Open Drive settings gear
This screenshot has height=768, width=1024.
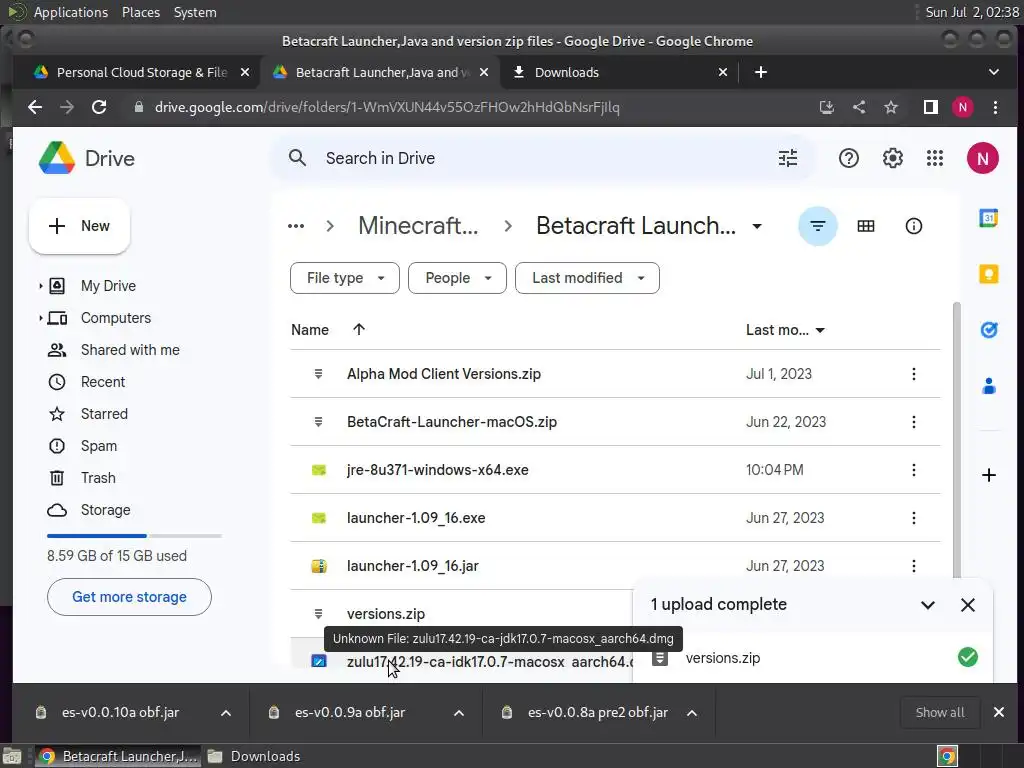892,158
